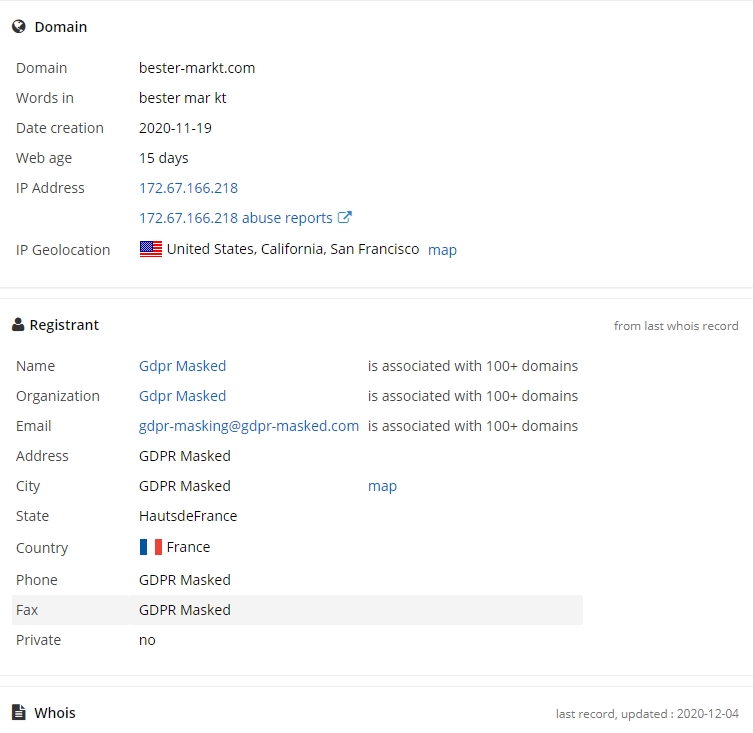Click the Registrant section heading

[x=64, y=325]
